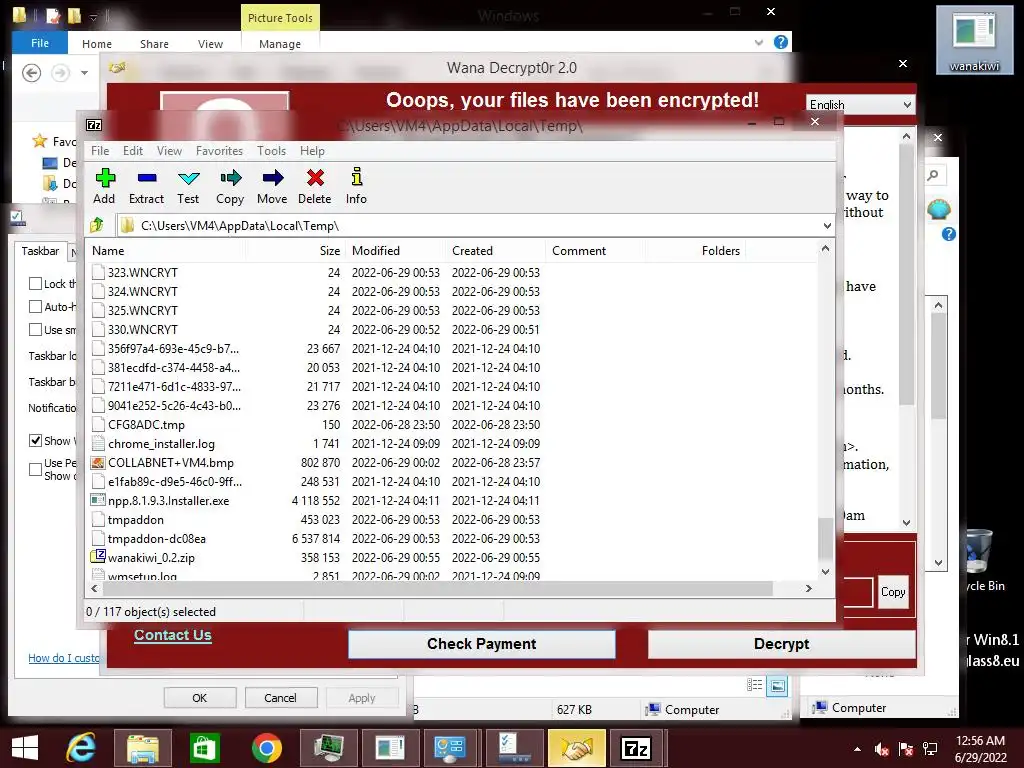Image resolution: width=1024 pixels, height=768 pixels.
Task: Select the COLLABNET+VM4.bmp image icon
Action: (x=98, y=462)
